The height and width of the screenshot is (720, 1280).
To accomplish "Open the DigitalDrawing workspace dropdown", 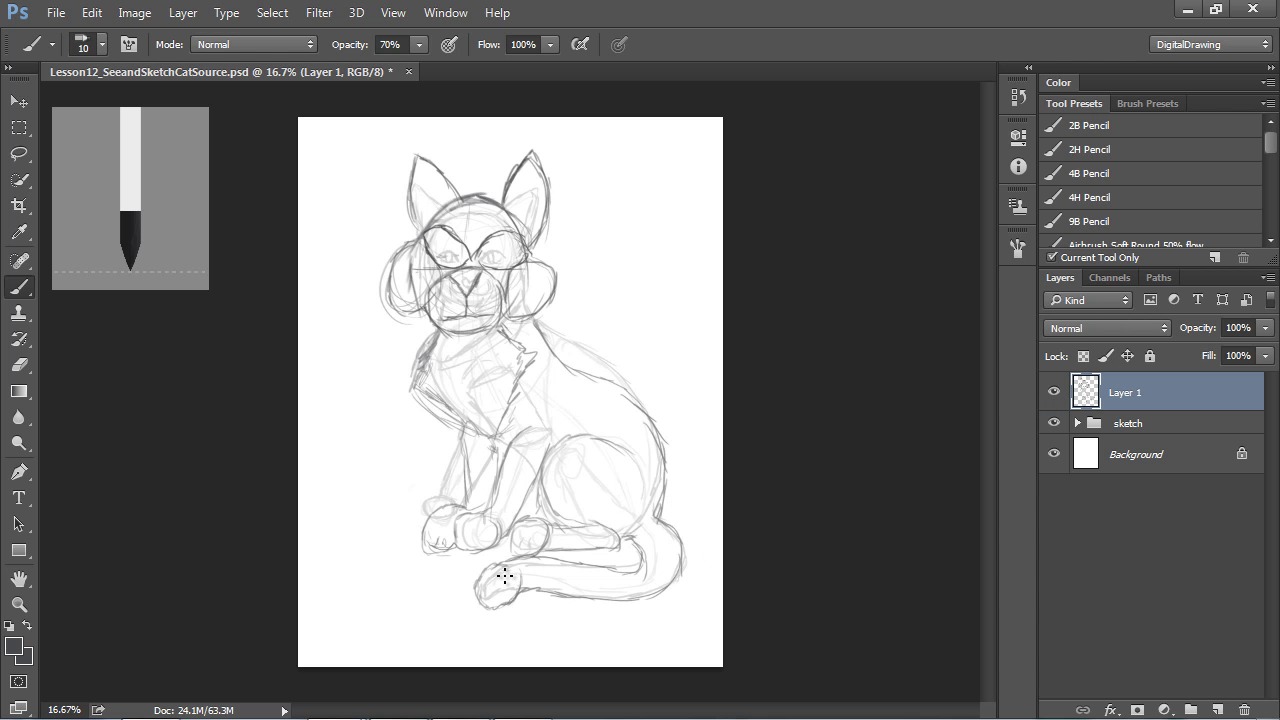I will point(1210,44).
